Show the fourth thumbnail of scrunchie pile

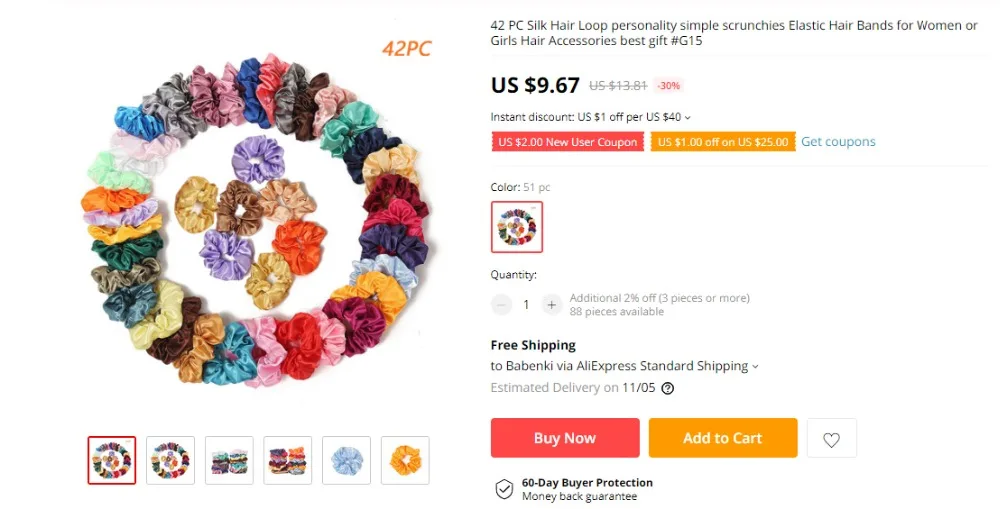coord(288,461)
